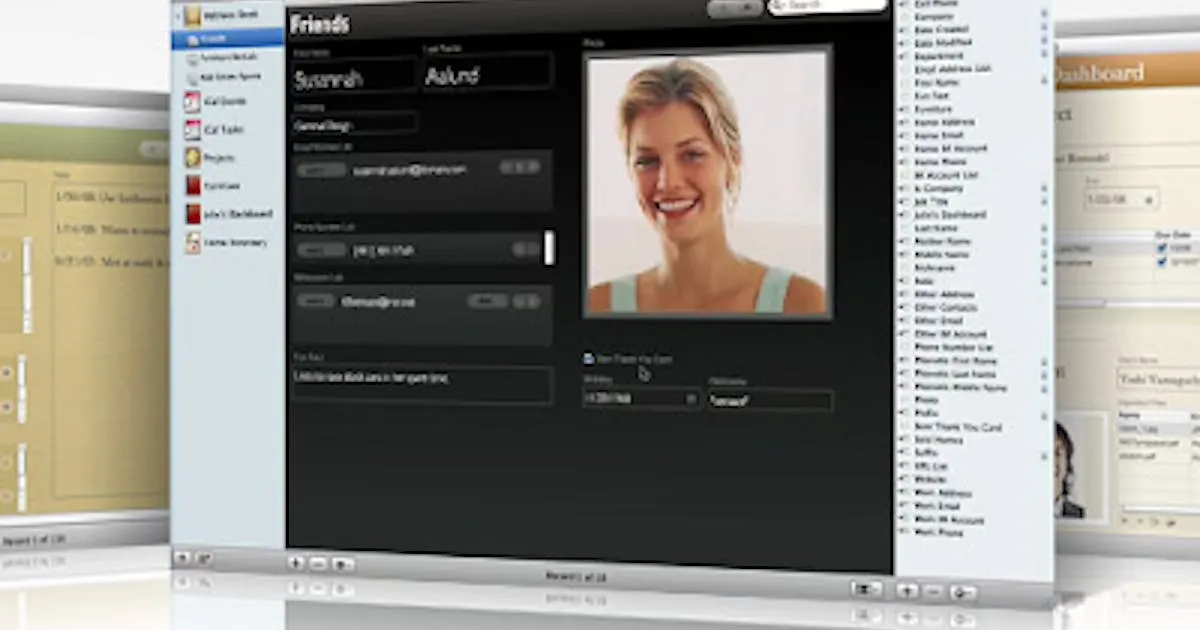Open the iCal Tasks library
Screen dimensions: 1200x630
[x=223, y=129]
